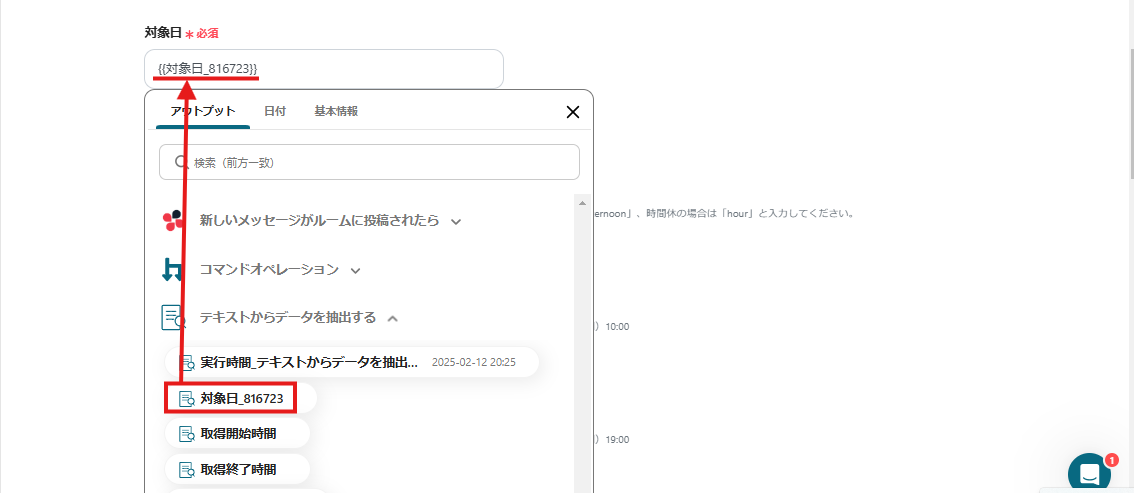Image resolution: width=1134 pixels, height=493 pixels.
Task: Click the 対象日 input field
Action: tap(323, 69)
